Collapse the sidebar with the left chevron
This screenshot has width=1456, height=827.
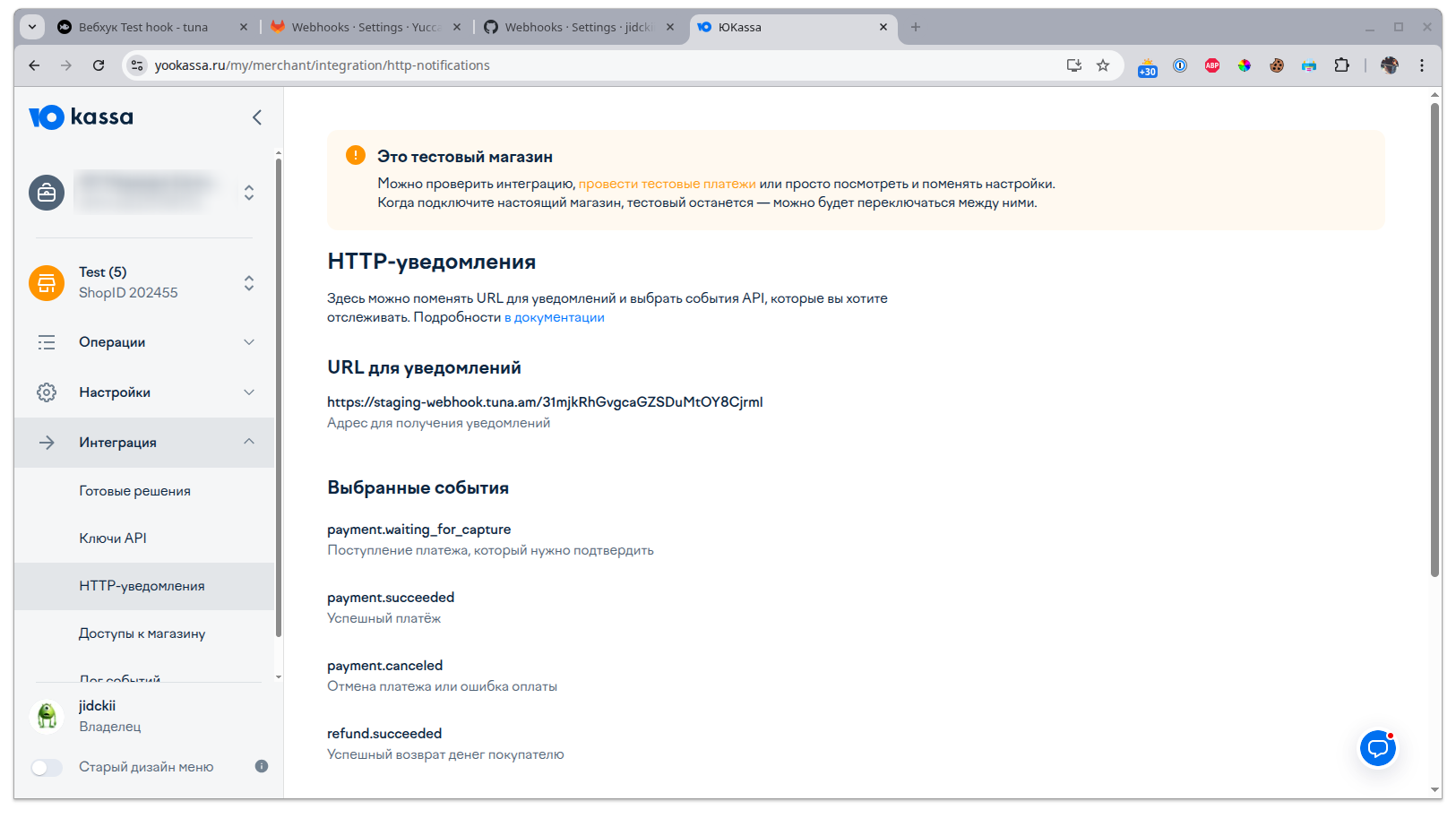coord(257,117)
